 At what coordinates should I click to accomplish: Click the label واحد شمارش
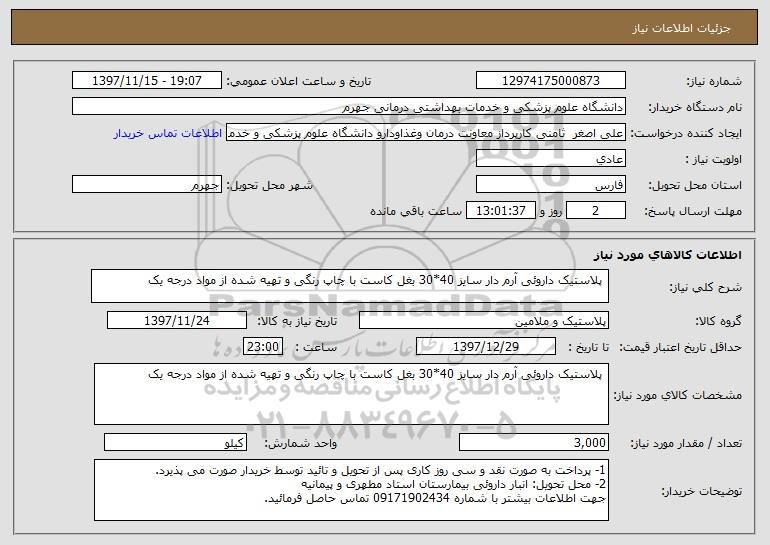pos(301,443)
